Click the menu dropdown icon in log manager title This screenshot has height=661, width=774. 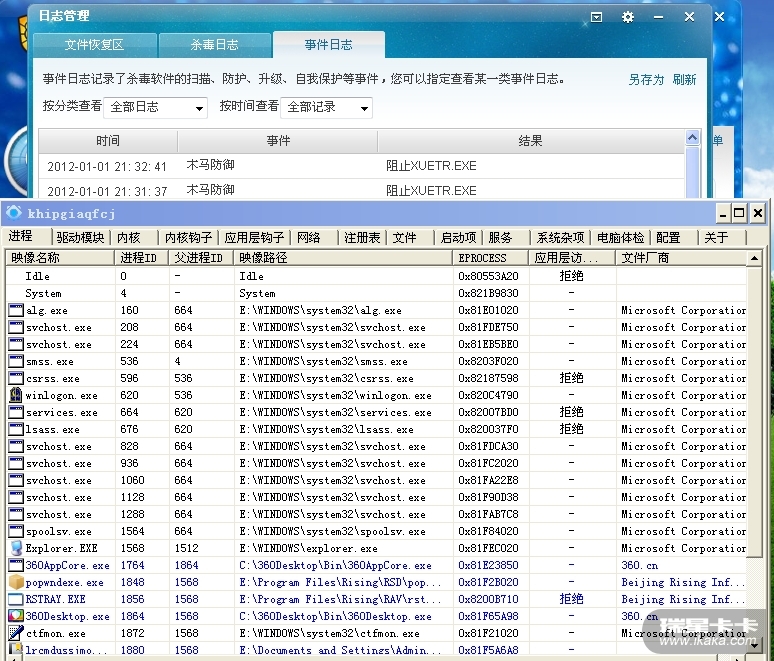(x=596, y=18)
